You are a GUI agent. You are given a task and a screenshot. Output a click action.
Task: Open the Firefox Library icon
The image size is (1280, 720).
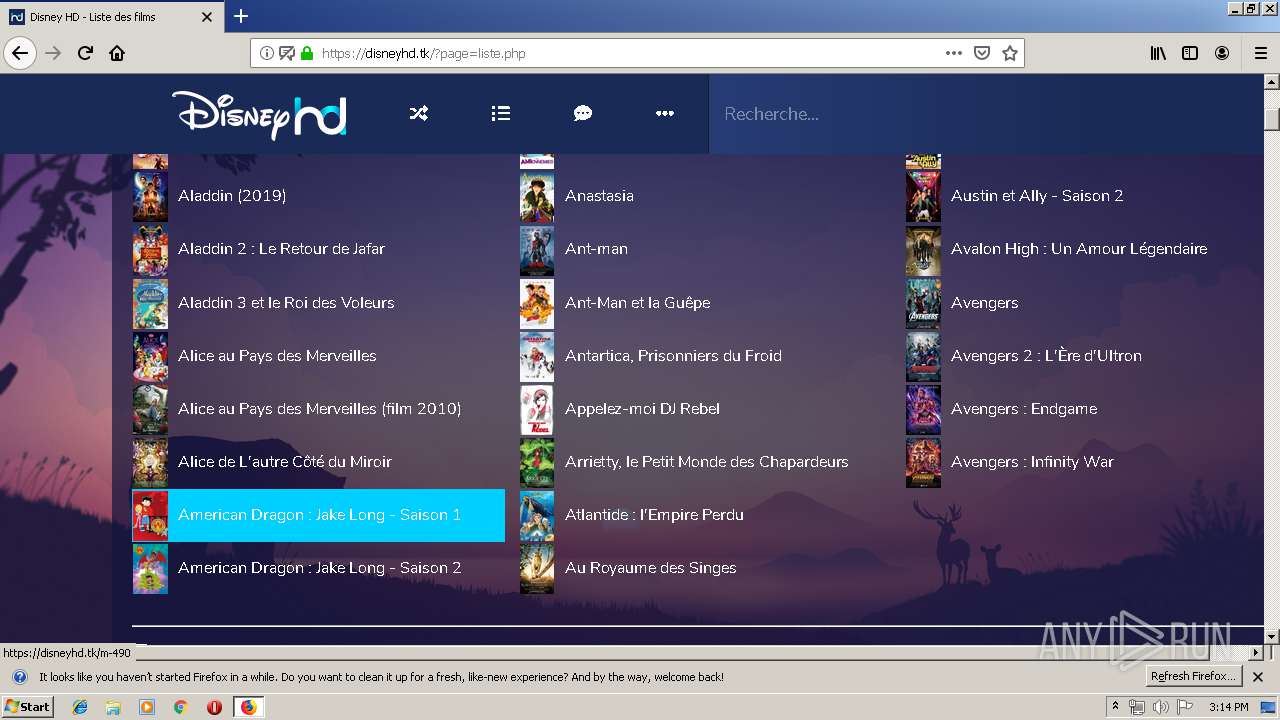click(1158, 53)
